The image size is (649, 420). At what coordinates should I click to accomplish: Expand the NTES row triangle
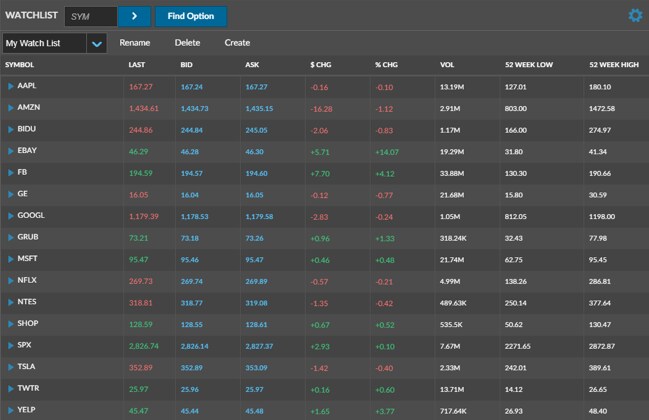click(11, 302)
